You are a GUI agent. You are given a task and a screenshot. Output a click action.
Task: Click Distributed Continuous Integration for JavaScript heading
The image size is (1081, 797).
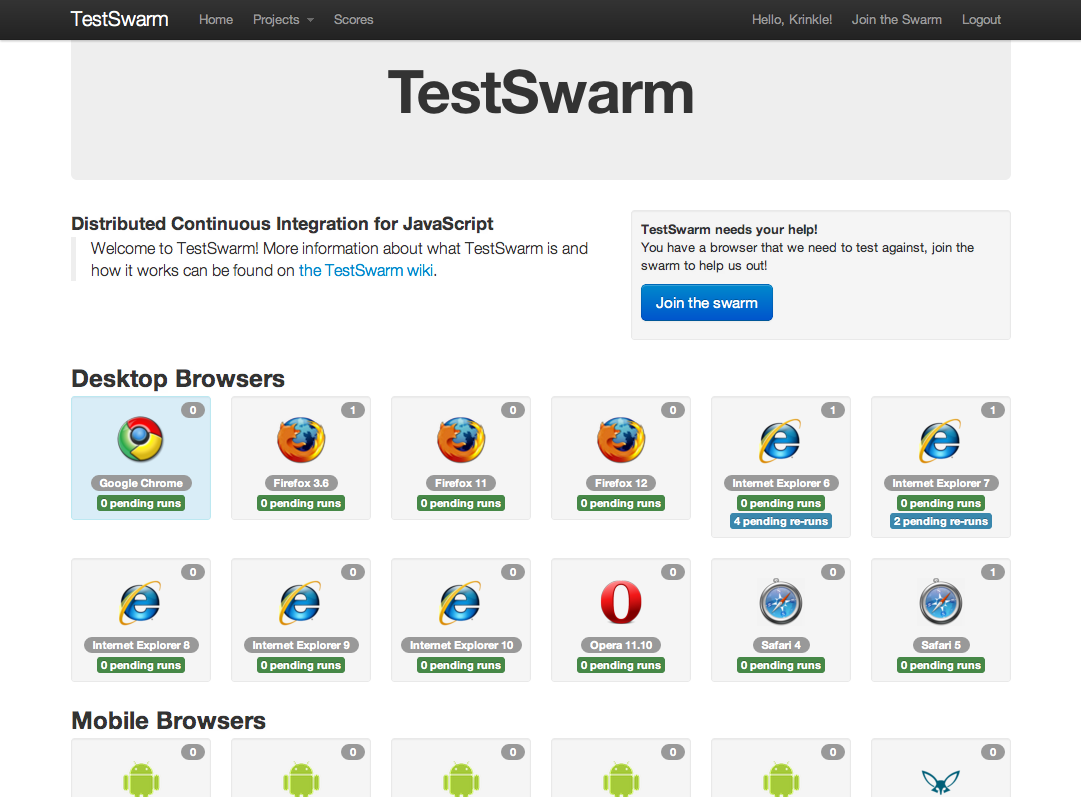(282, 223)
